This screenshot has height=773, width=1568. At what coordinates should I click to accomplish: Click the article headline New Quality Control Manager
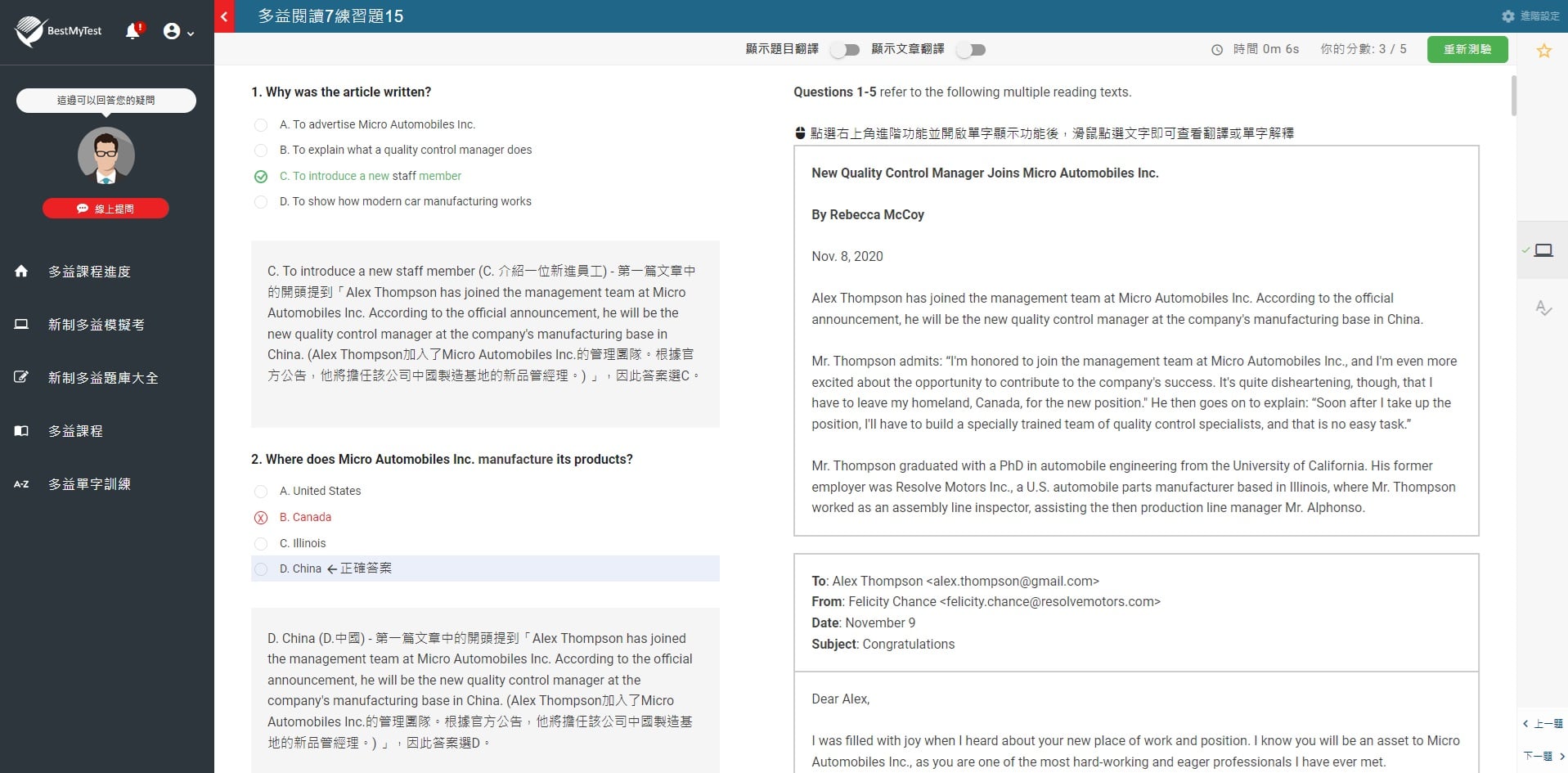[x=985, y=173]
